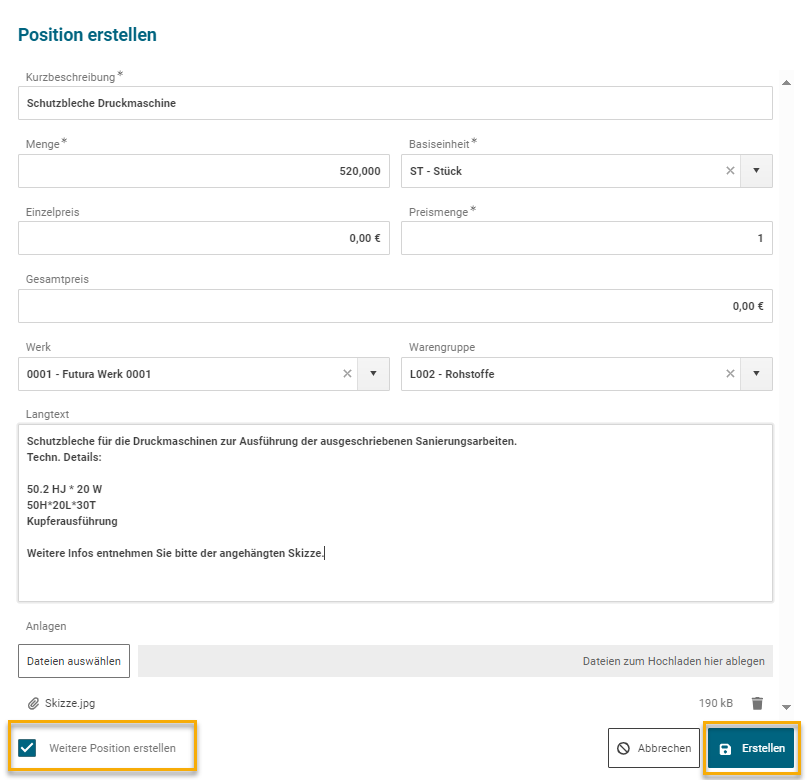
Task: Select the Einzelpreis input field
Action: [x=203, y=238]
